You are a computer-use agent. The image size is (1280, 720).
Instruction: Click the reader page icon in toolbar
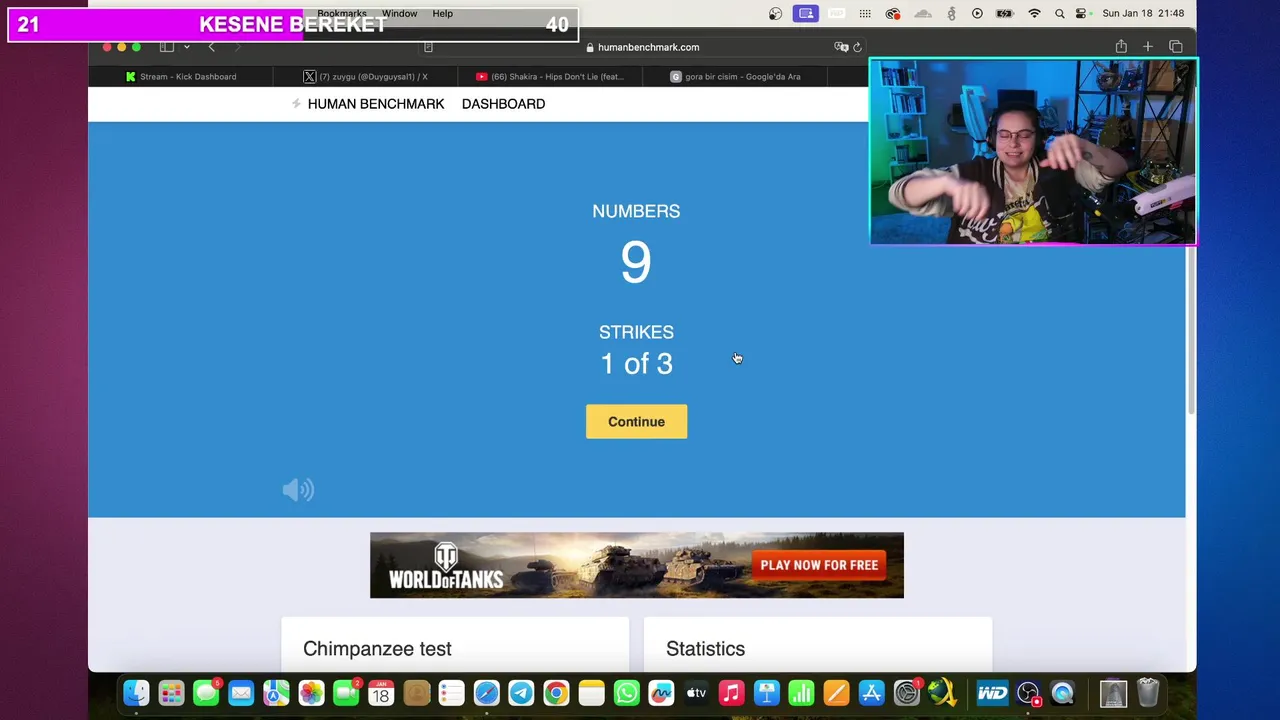click(428, 47)
